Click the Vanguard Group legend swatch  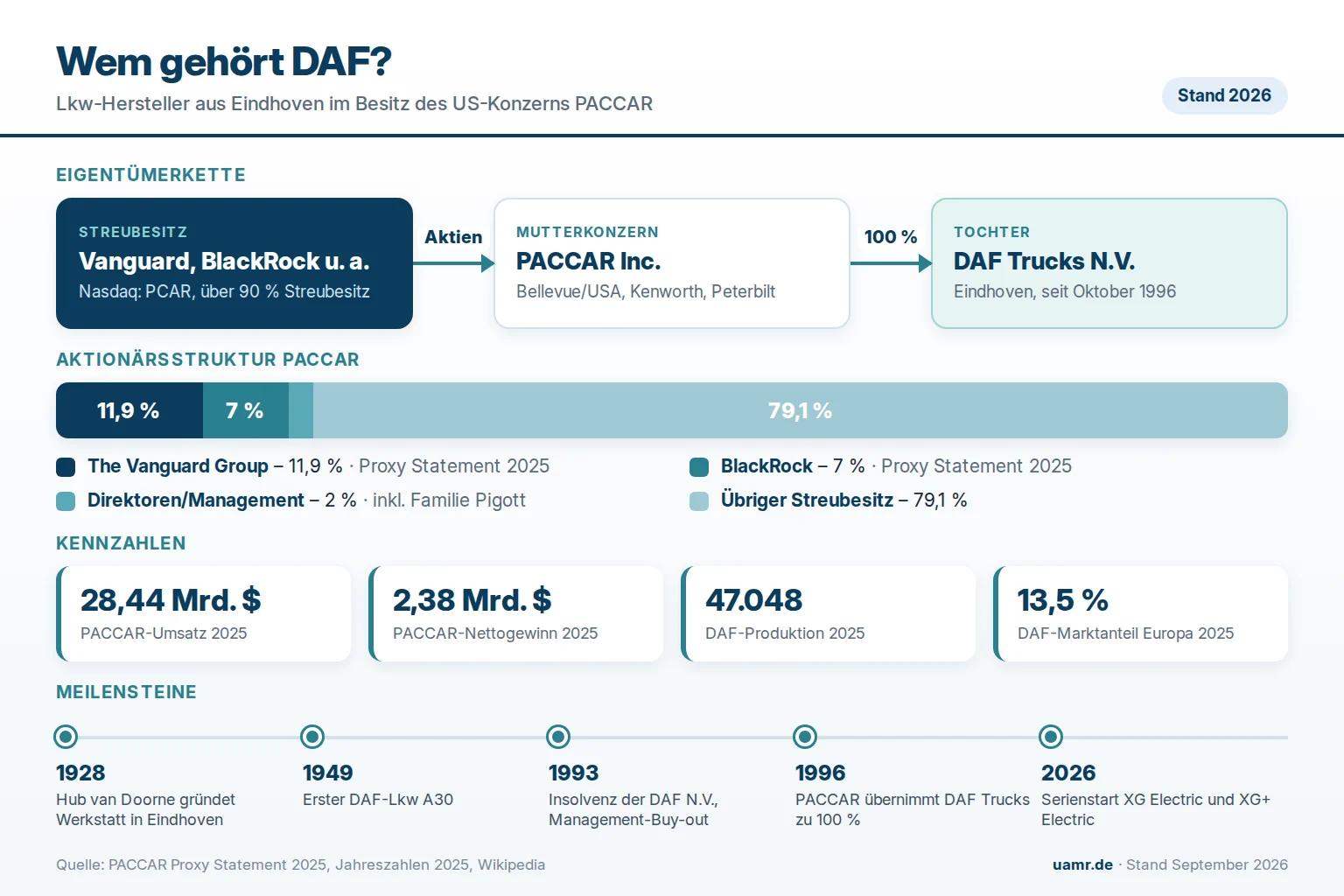(x=66, y=466)
